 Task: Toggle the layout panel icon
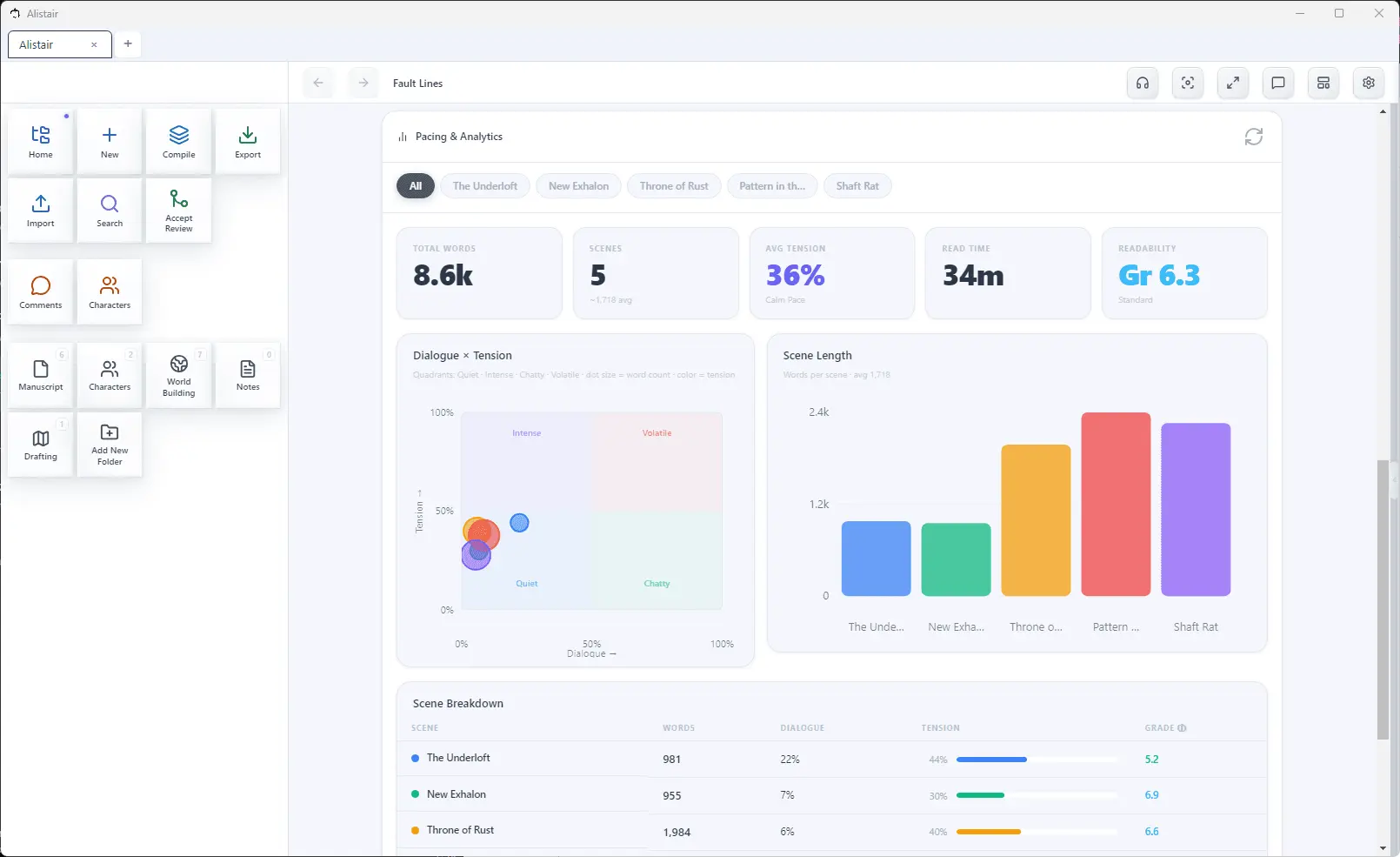pyautogui.click(x=1323, y=83)
